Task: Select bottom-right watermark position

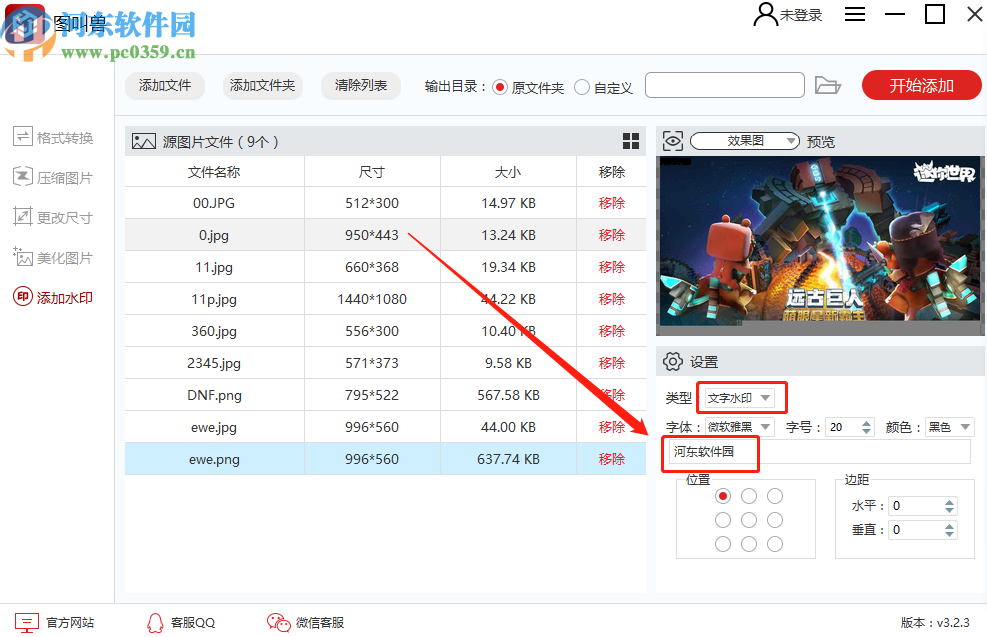Action: (775, 544)
